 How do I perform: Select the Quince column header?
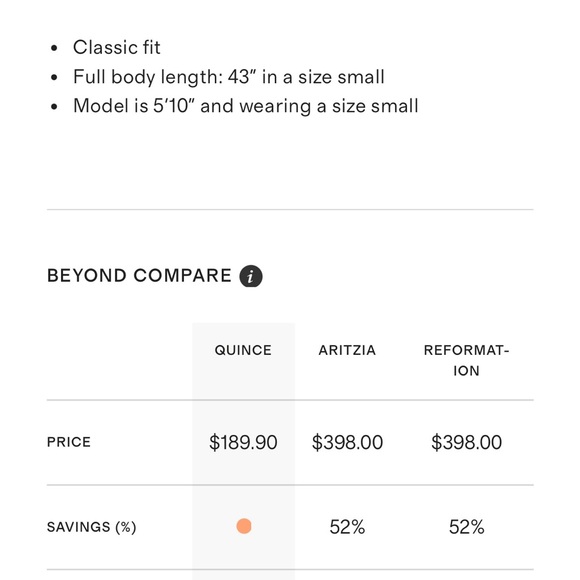[243, 350]
